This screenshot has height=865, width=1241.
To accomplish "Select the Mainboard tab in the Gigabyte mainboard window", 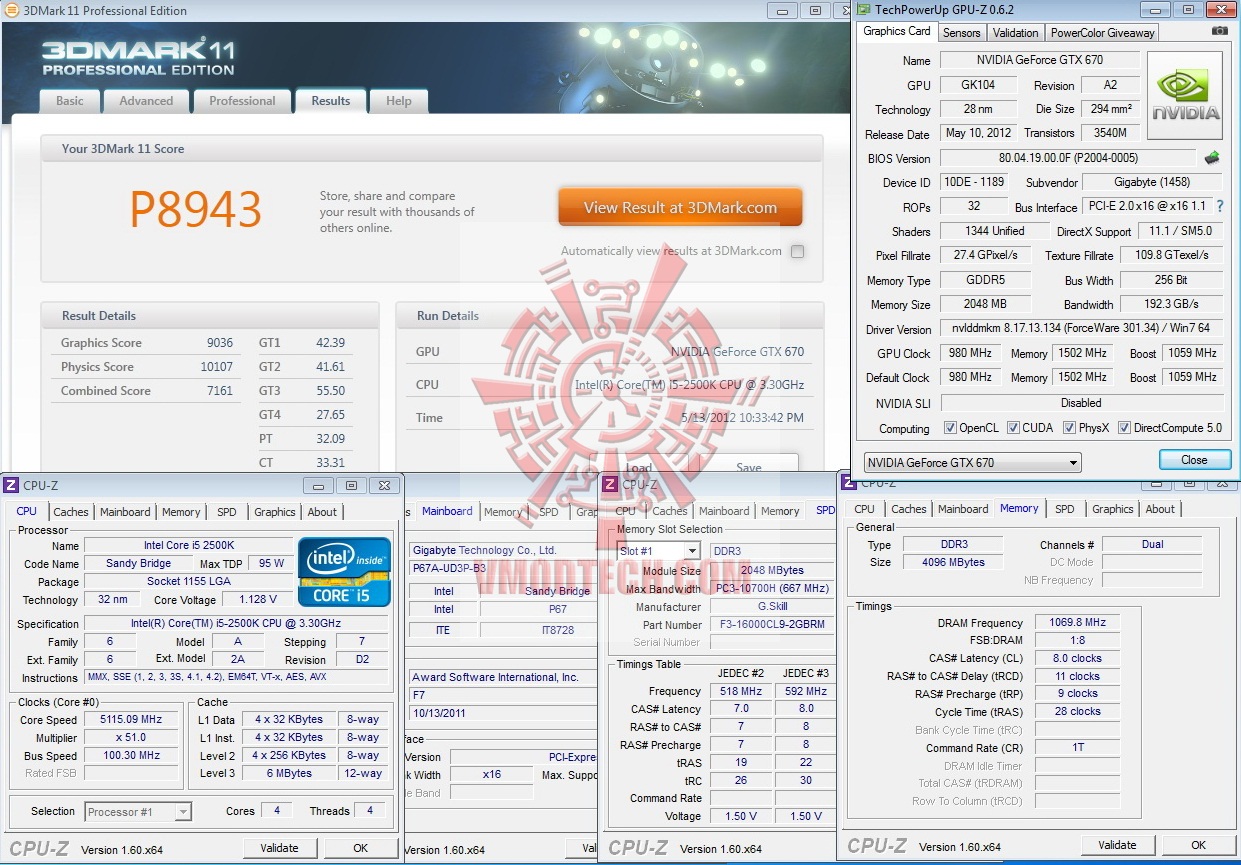I will click(447, 511).
